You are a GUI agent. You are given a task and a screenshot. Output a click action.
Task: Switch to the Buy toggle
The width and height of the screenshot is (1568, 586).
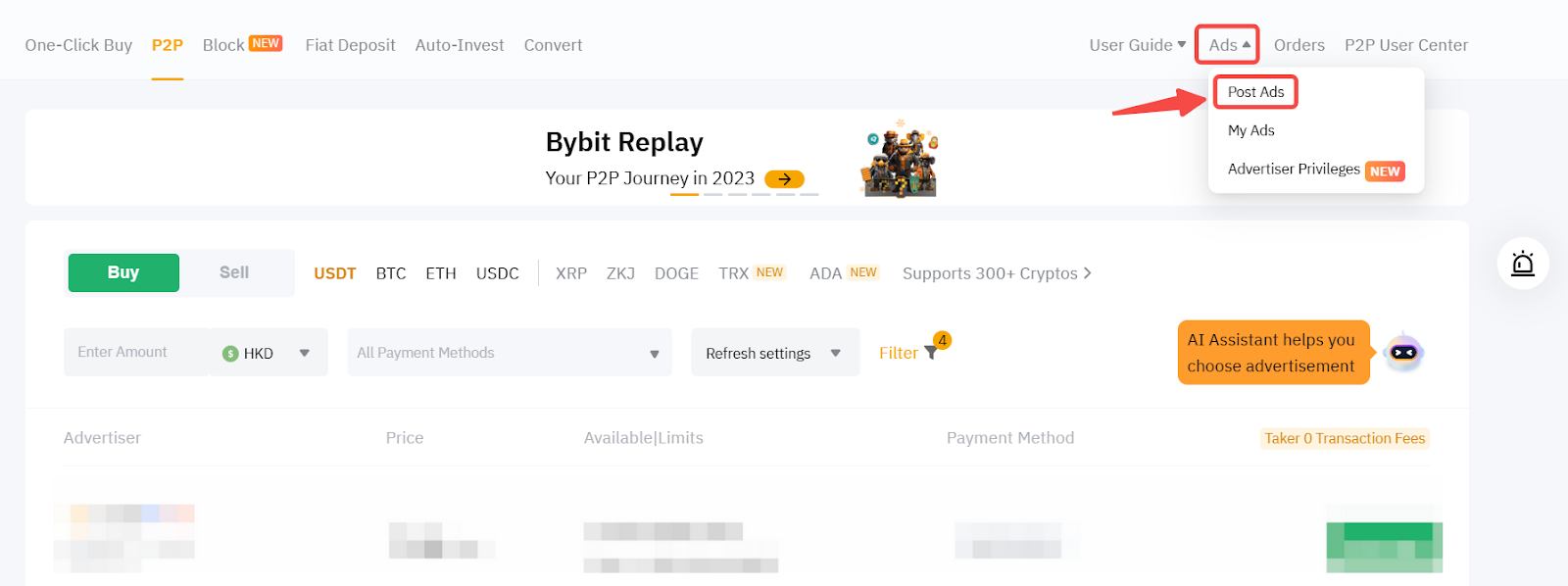coord(123,272)
